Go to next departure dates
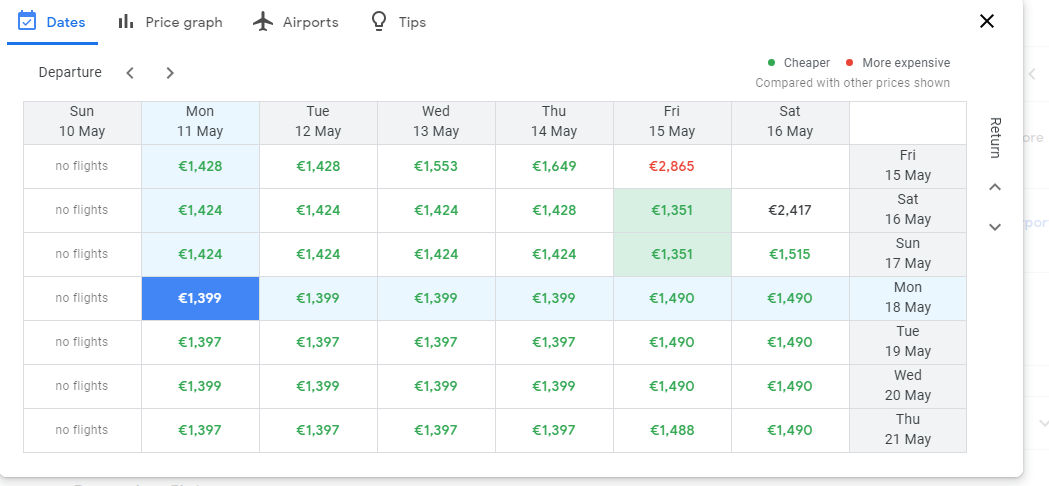The image size is (1049, 486). [170, 72]
